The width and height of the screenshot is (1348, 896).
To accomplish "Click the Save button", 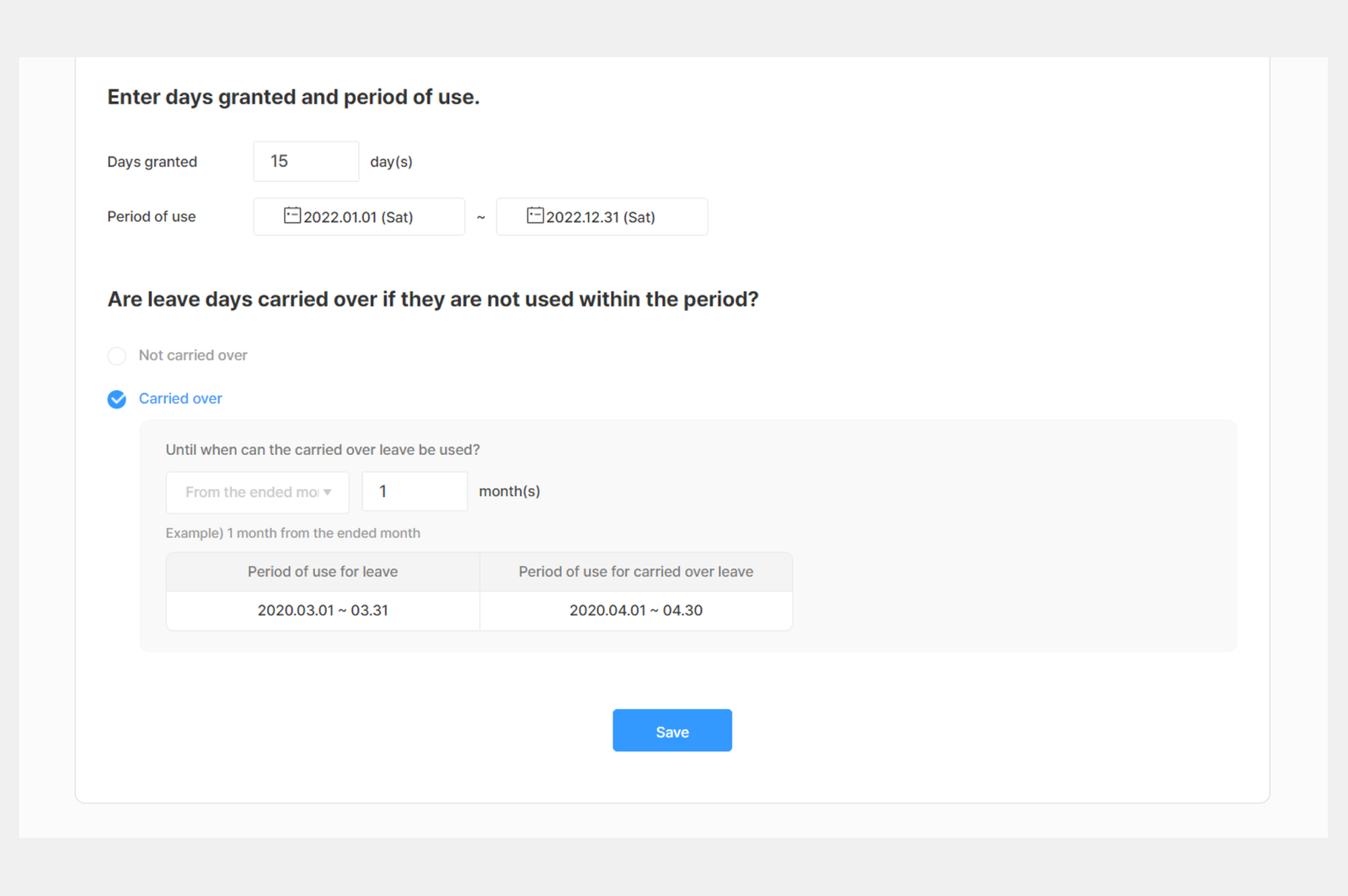I will point(672,730).
